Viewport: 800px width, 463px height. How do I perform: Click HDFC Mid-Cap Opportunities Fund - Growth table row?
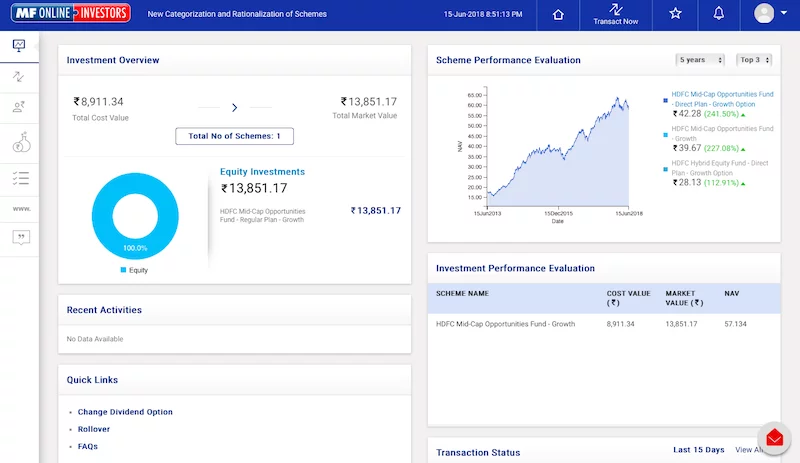pyautogui.click(x=604, y=324)
